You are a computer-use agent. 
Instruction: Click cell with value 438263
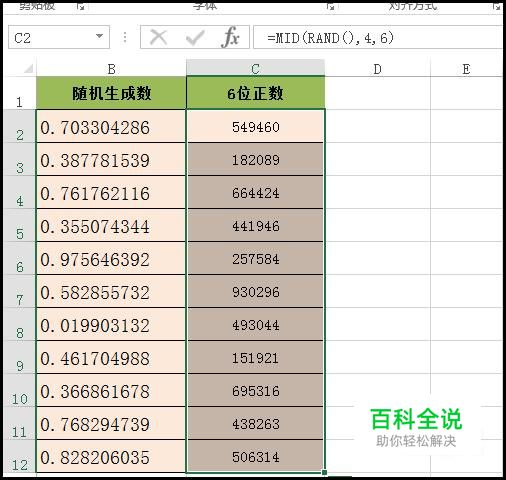click(255, 424)
